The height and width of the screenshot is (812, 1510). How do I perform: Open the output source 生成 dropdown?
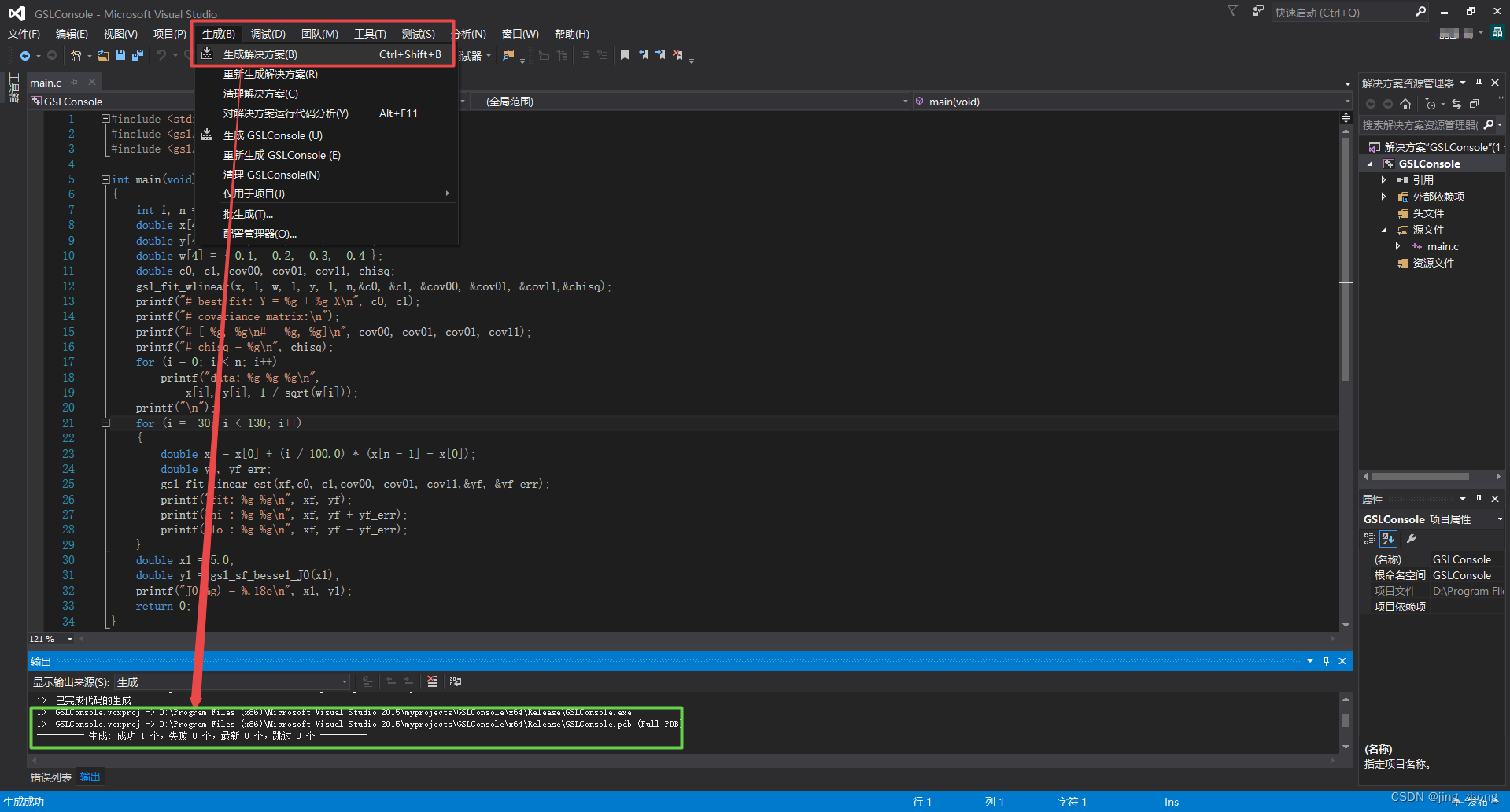[344, 682]
